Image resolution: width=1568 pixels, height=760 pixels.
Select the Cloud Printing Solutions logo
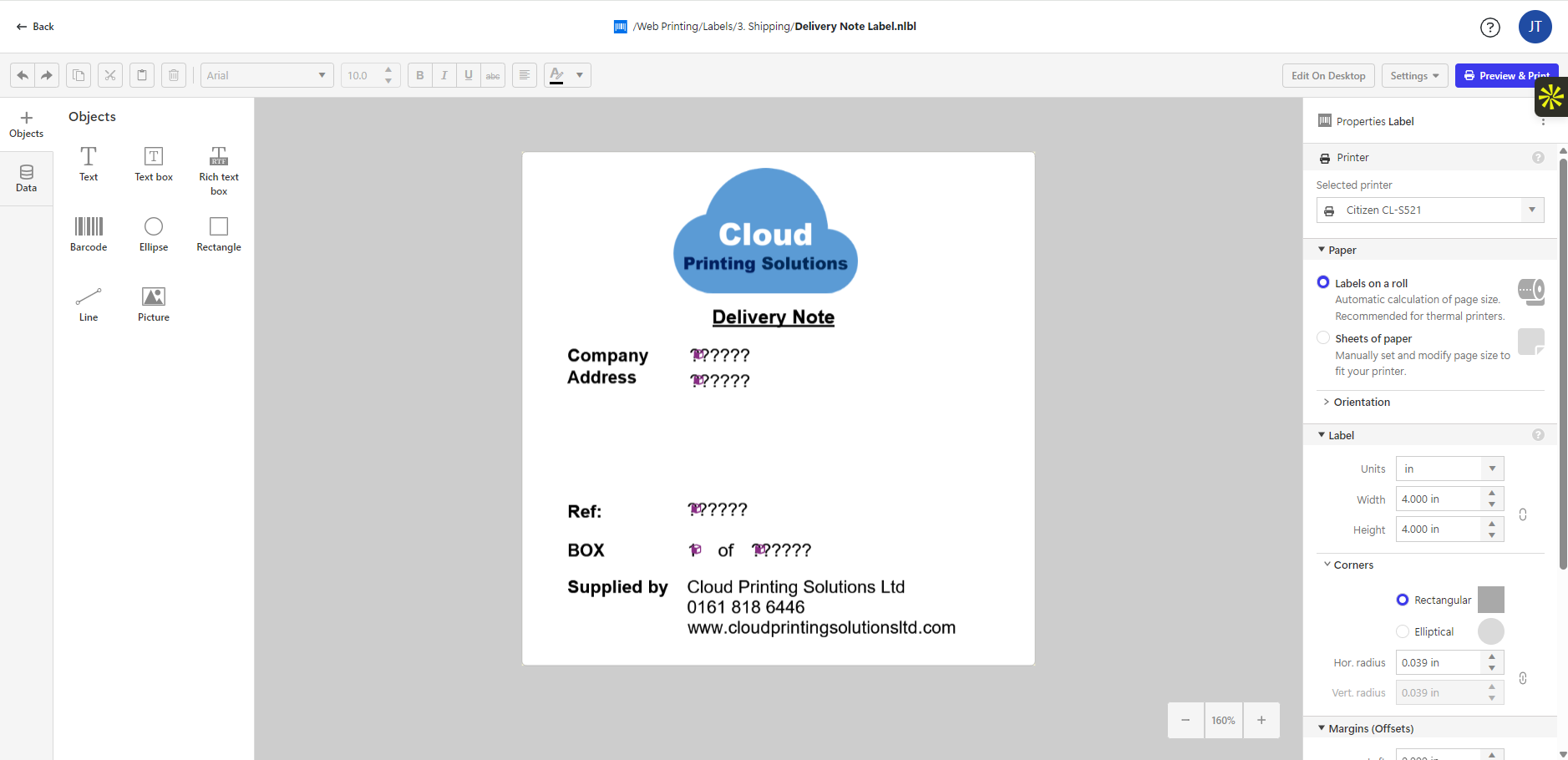[x=765, y=231]
